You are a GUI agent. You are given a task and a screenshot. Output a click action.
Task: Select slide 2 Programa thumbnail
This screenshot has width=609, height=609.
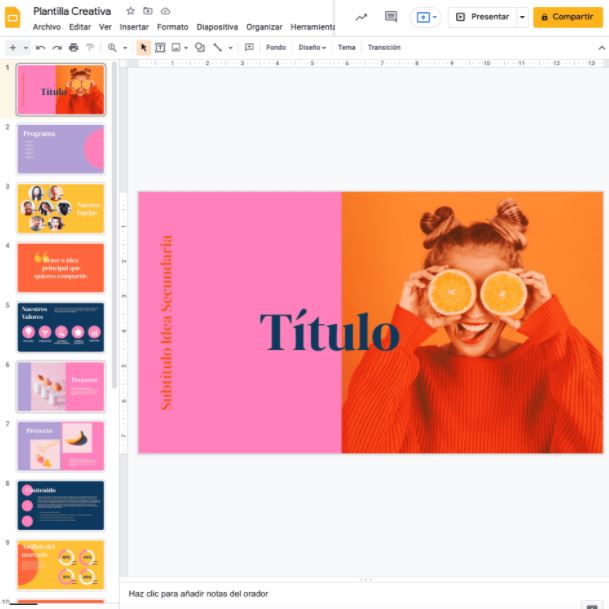pyautogui.click(x=61, y=149)
